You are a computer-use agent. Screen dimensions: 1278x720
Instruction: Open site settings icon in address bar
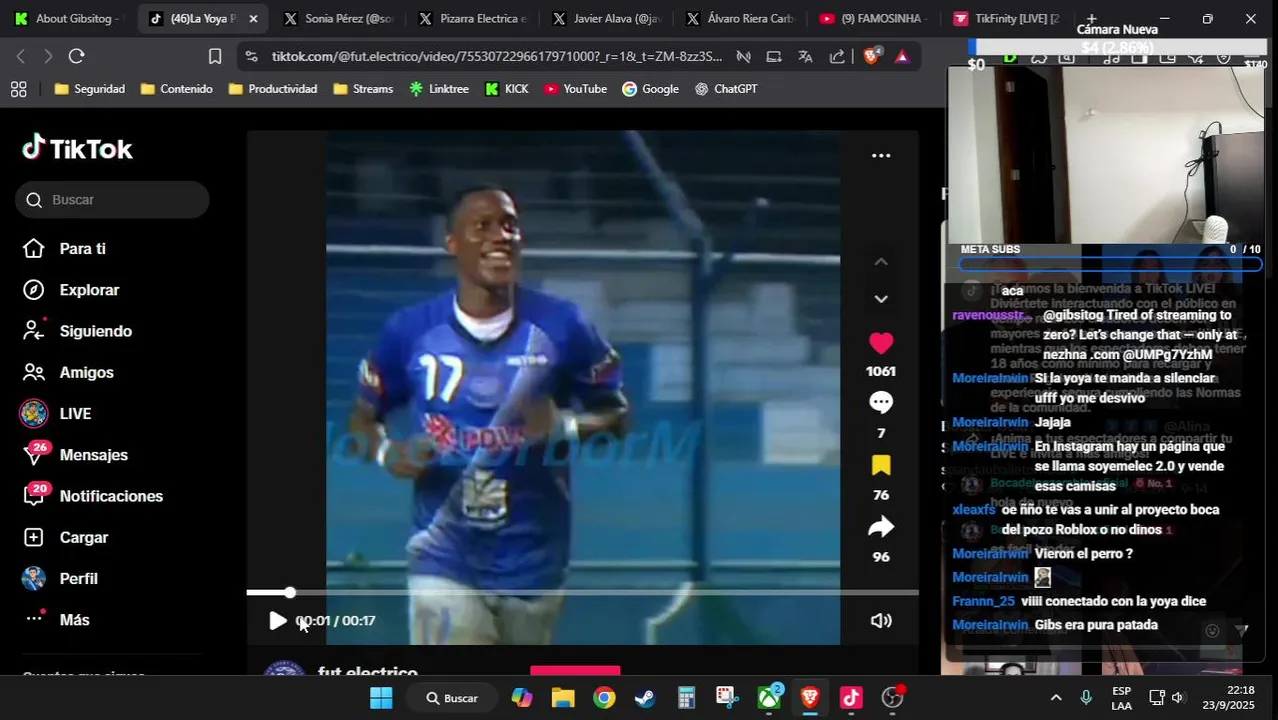pos(251,56)
